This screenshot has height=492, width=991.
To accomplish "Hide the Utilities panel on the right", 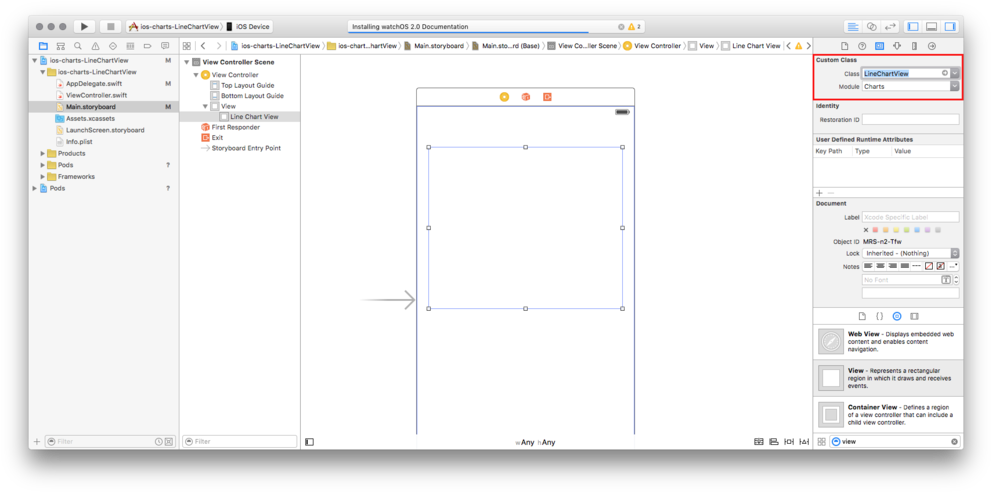I will pos(950,27).
